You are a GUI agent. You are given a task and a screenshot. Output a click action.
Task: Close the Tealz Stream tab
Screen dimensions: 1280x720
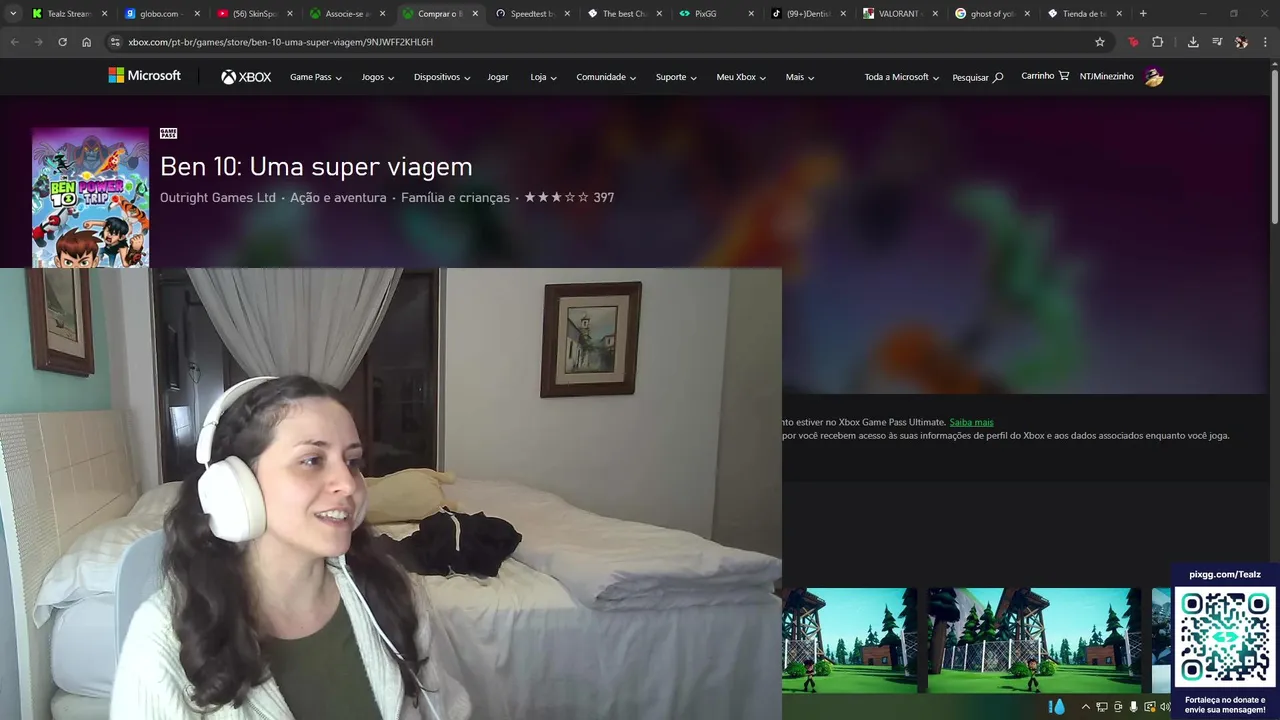tap(106, 14)
